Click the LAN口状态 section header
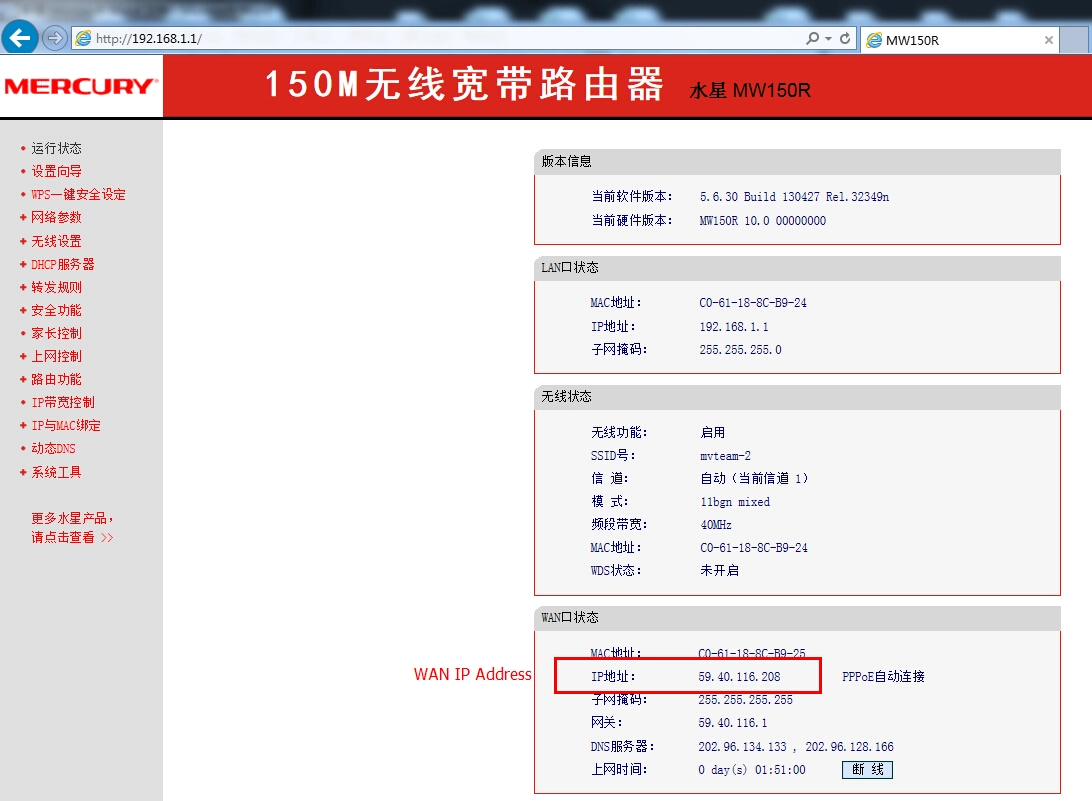1092x801 pixels. [x=797, y=267]
